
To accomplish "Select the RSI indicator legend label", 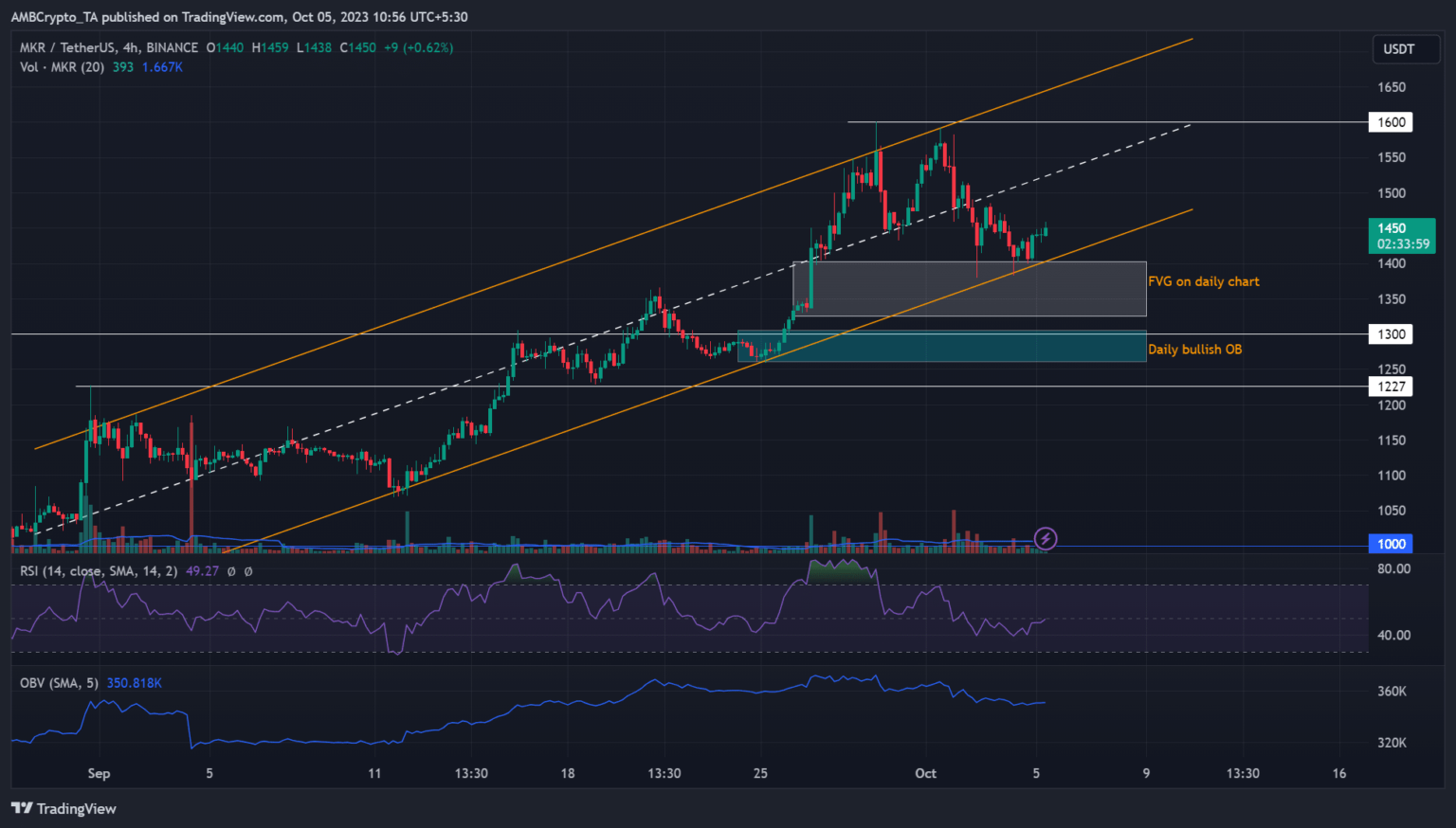I will (x=99, y=571).
